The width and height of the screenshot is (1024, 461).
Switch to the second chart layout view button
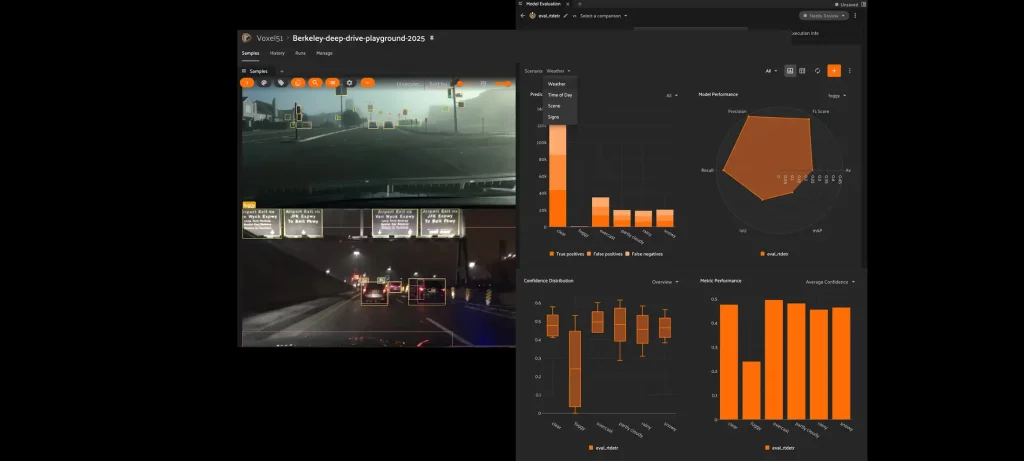point(803,71)
